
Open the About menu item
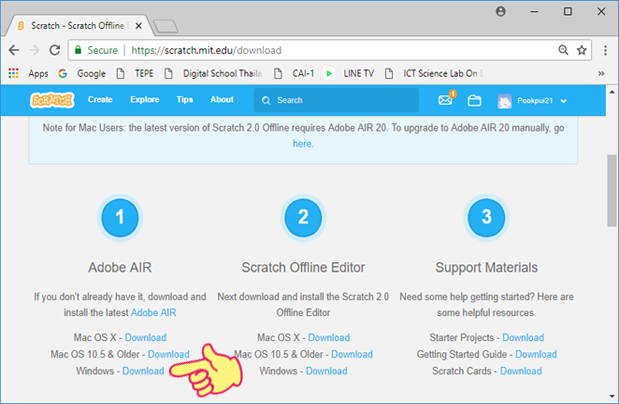tap(222, 100)
